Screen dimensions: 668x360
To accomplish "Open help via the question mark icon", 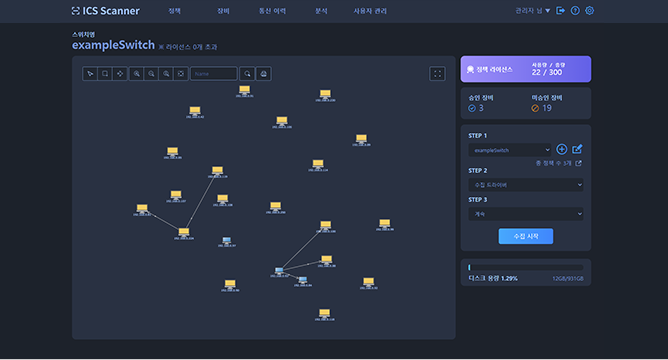I will coord(575,11).
